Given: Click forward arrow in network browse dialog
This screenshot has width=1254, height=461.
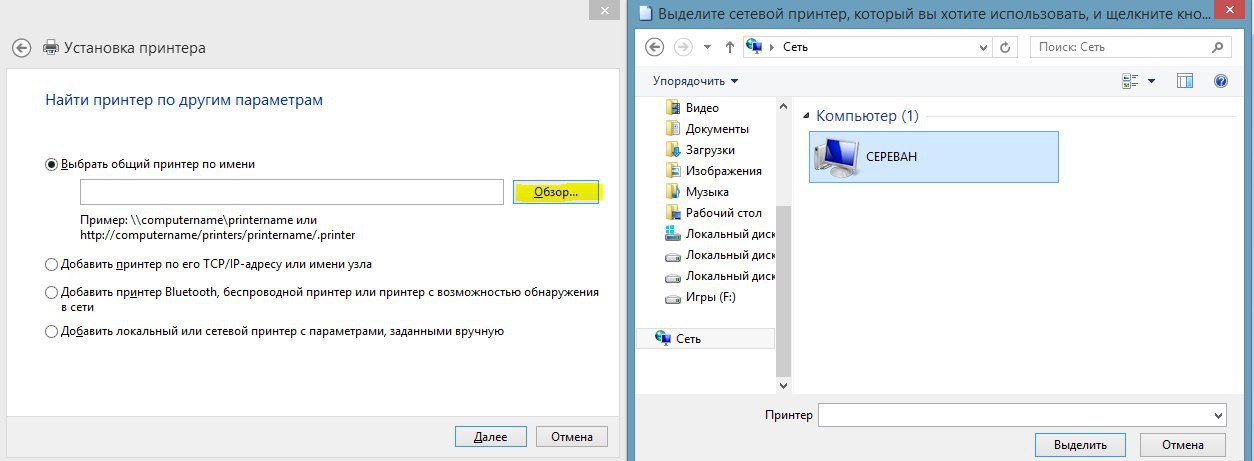Looking at the screenshot, I should coord(683,47).
